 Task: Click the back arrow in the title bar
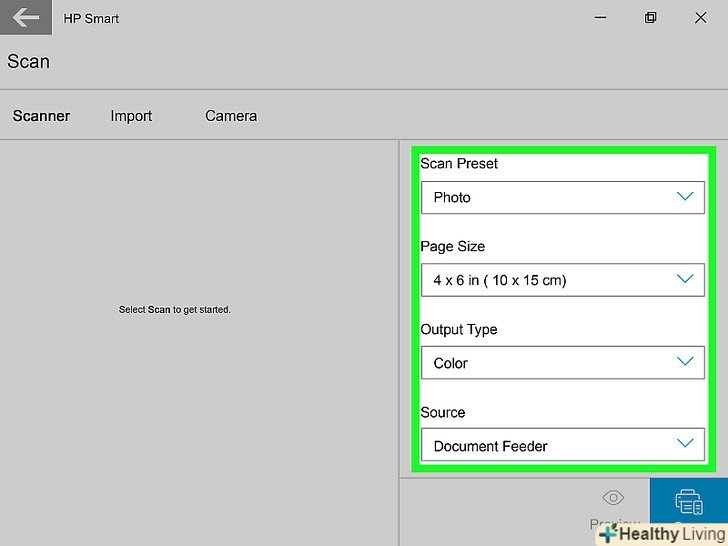26,18
